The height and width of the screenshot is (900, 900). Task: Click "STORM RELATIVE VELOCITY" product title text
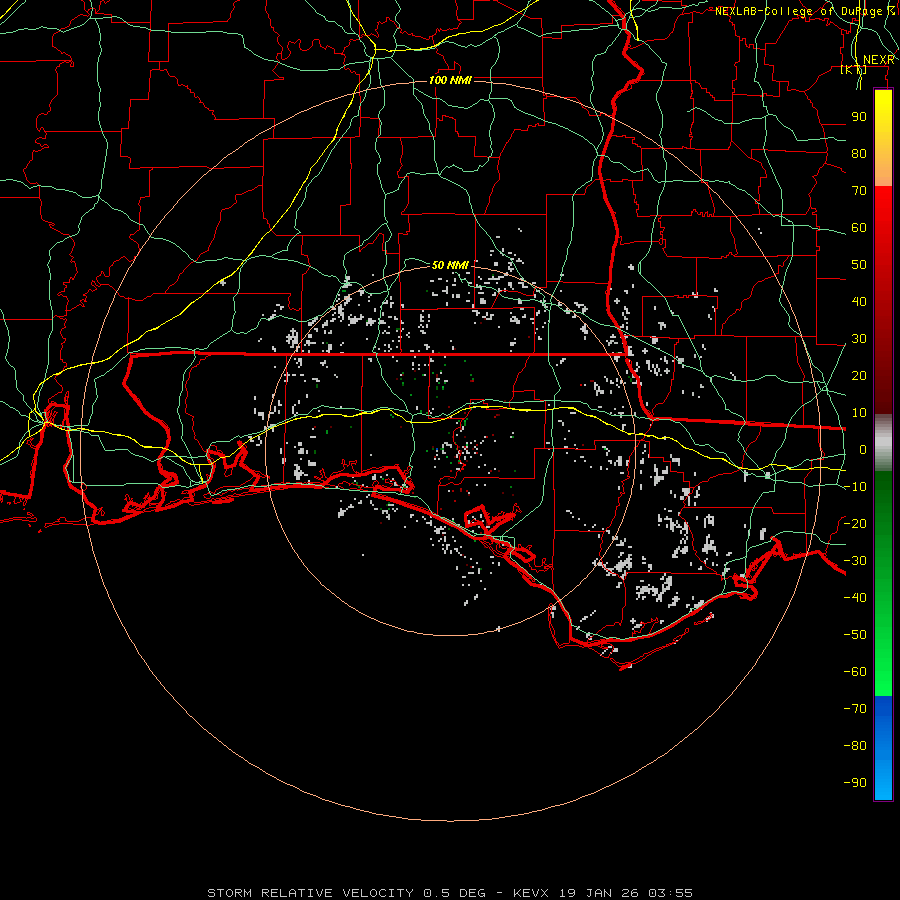coord(310,893)
